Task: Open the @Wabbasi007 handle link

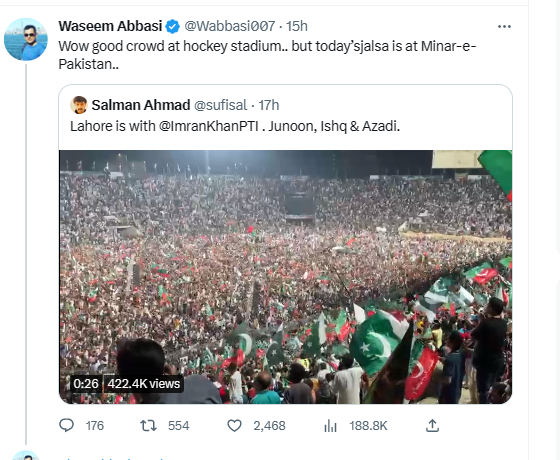Action: 230,26
